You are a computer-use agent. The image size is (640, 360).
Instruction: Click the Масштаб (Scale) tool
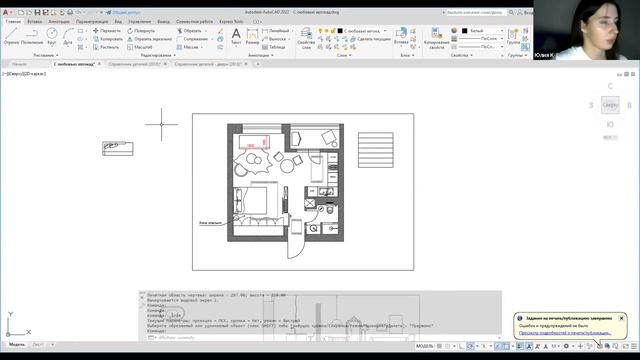tap(140, 47)
